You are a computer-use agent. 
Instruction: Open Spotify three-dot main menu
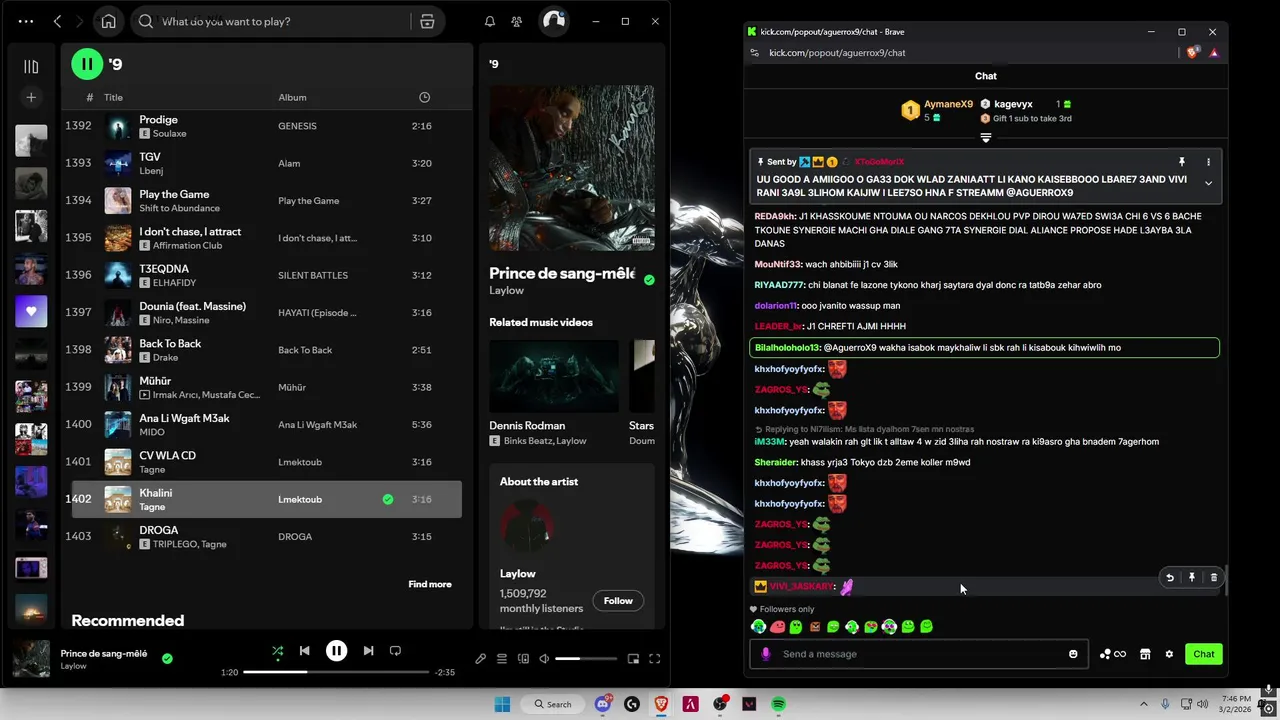tap(25, 21)
